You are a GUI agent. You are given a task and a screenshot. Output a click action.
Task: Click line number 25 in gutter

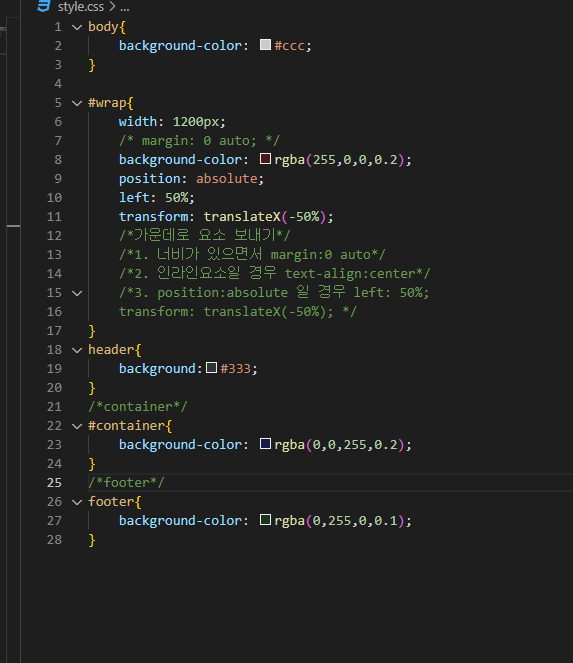(x=54, y=483)
